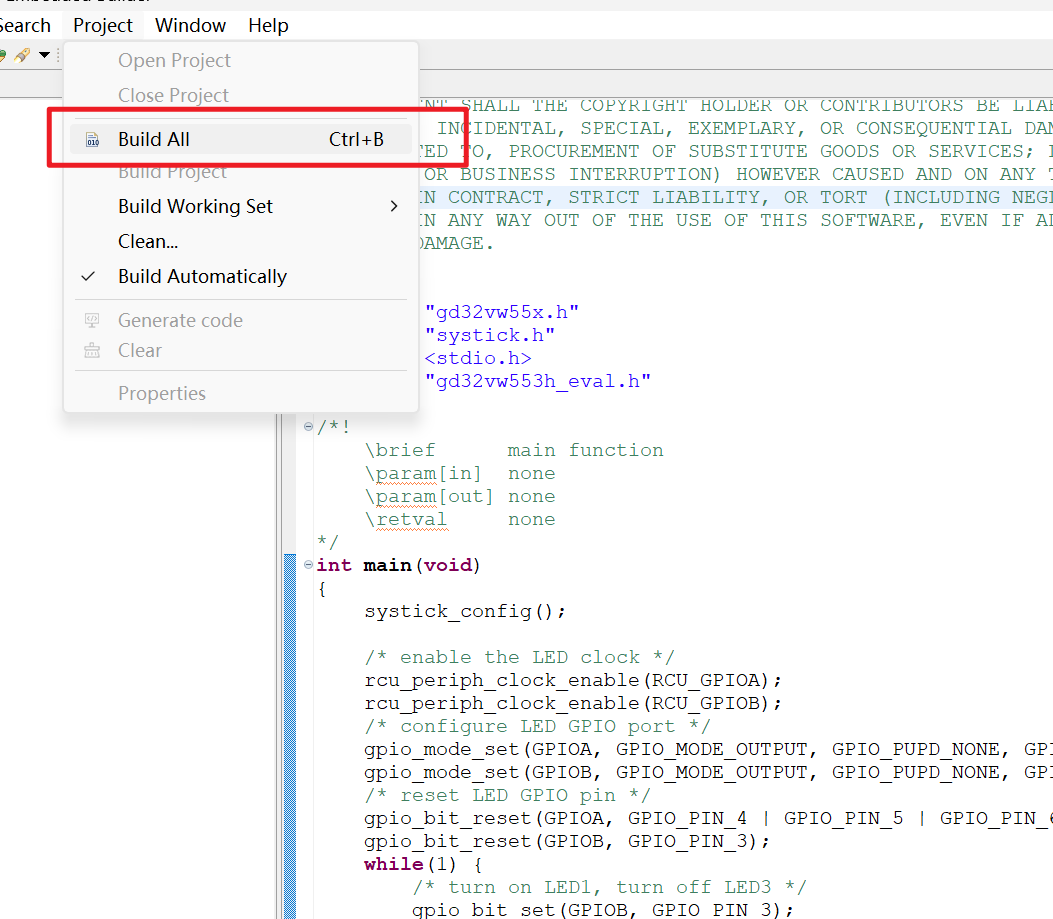Close the open Project menu
This screenshot has width=1053, height=919.
click(103, 25)
